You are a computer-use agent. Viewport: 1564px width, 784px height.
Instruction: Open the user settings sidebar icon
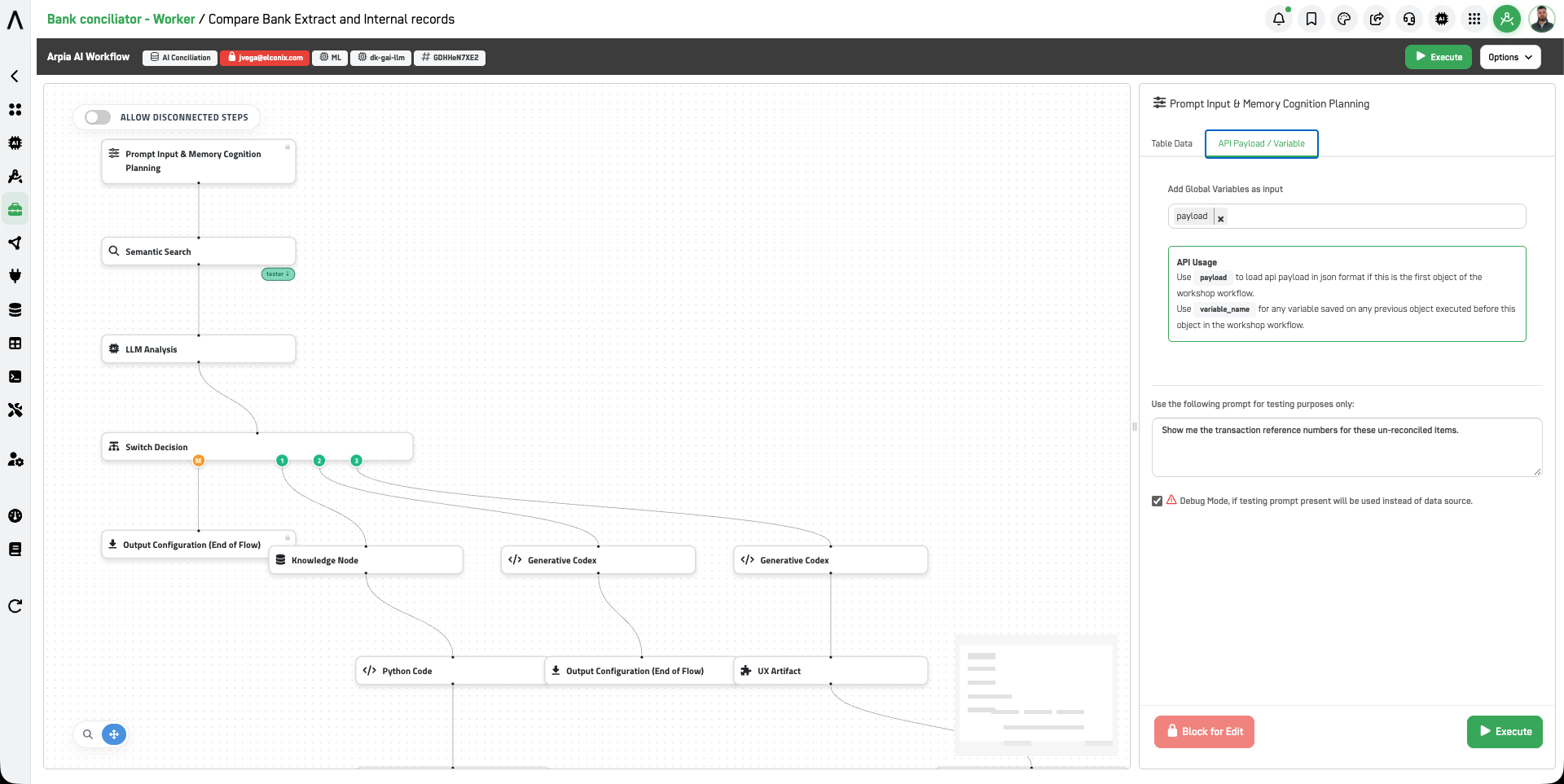click(15, 459)
